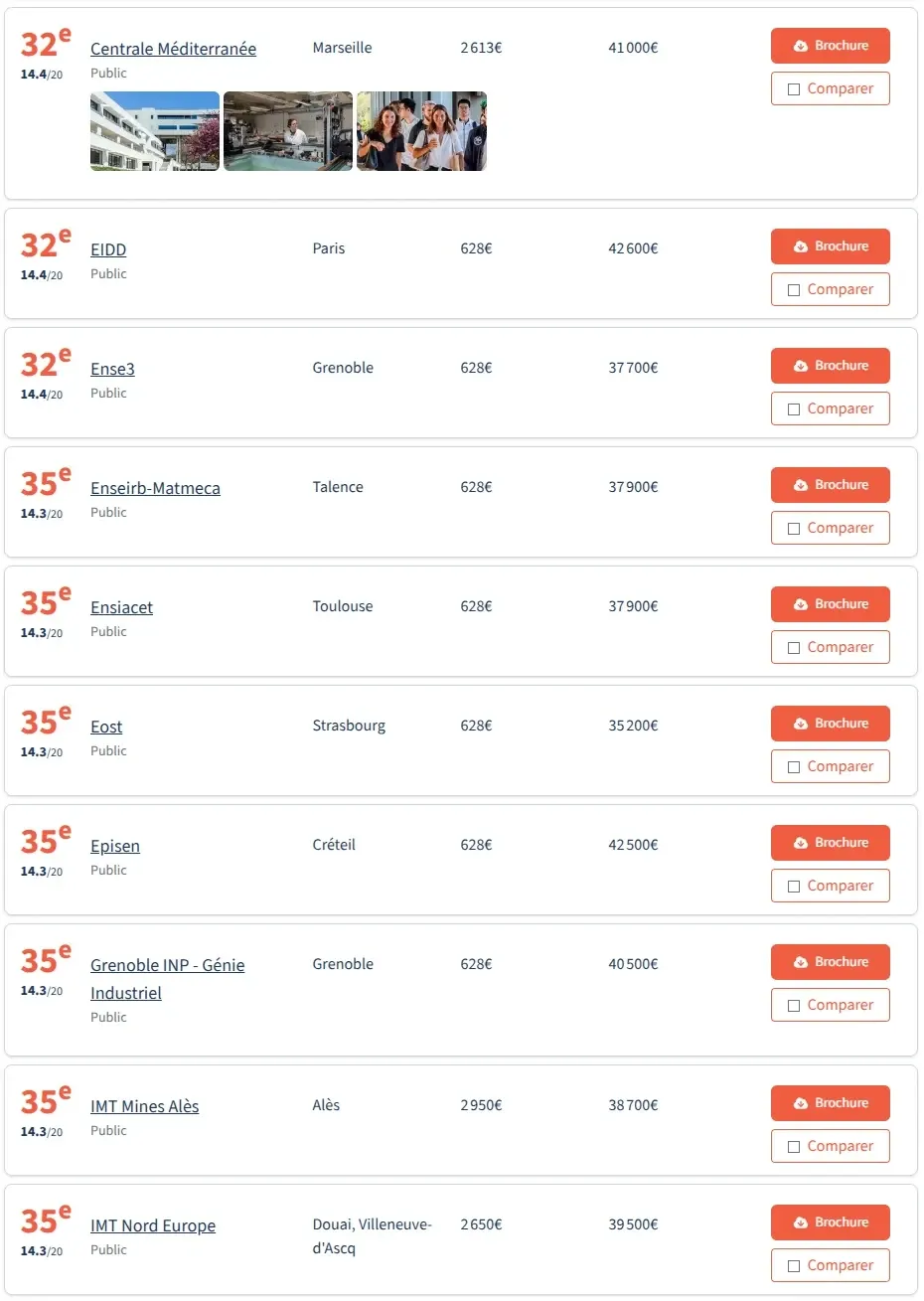Viewport: 924px width, 1301px height.
Task: Click the download icon in IMT Nord Europe's Brochure button
Action: (800, 1222)
